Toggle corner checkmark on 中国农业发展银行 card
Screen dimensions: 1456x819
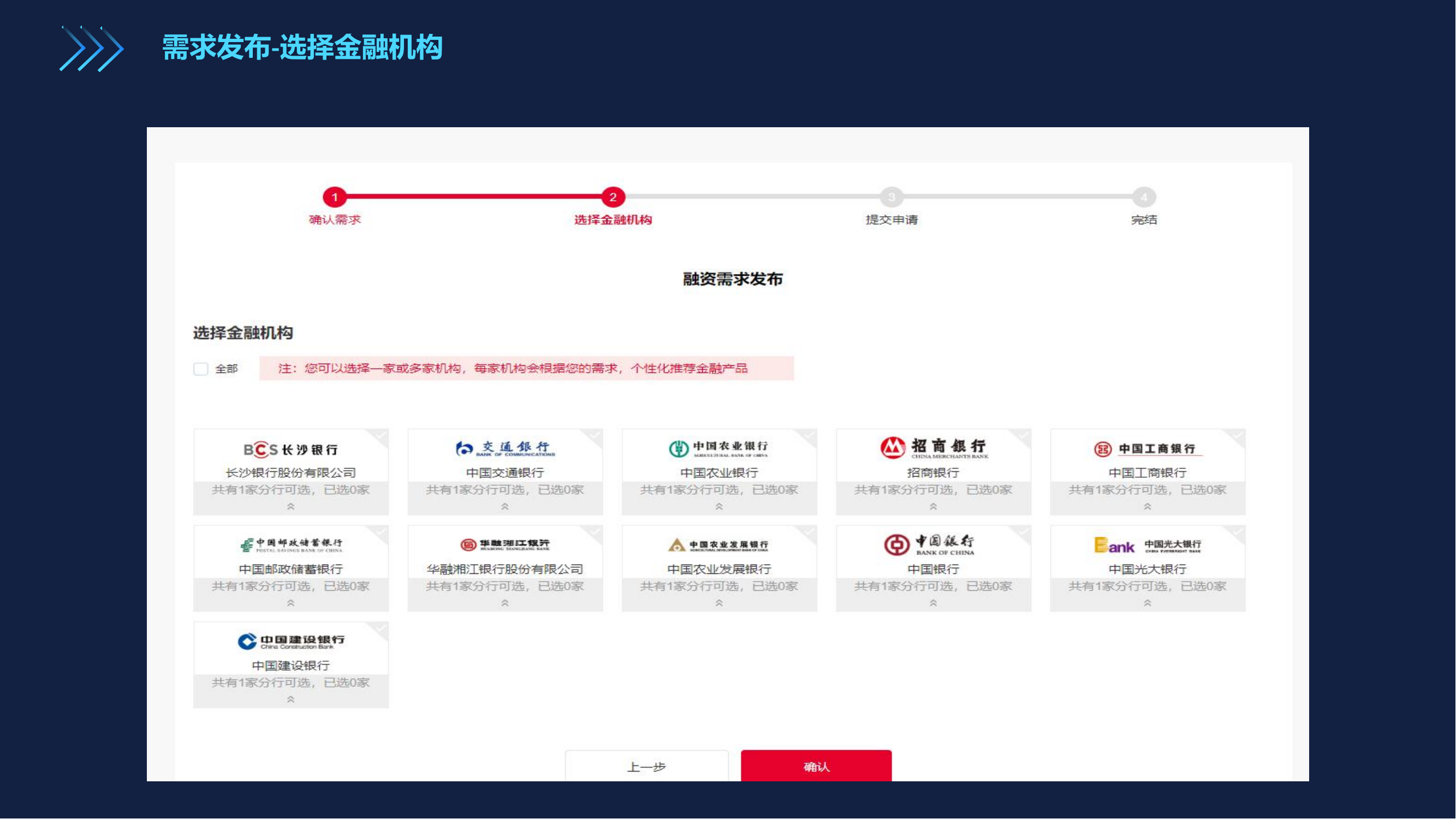click(809, 532)
